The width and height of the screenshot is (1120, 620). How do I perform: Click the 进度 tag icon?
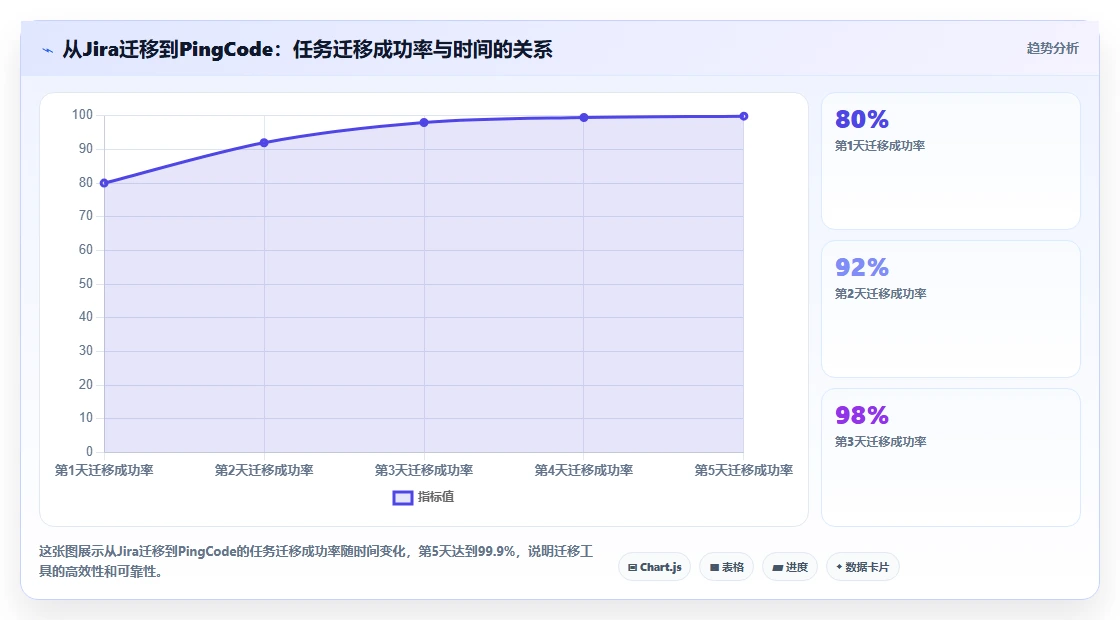pyautogui.click(x=778, y=568)
